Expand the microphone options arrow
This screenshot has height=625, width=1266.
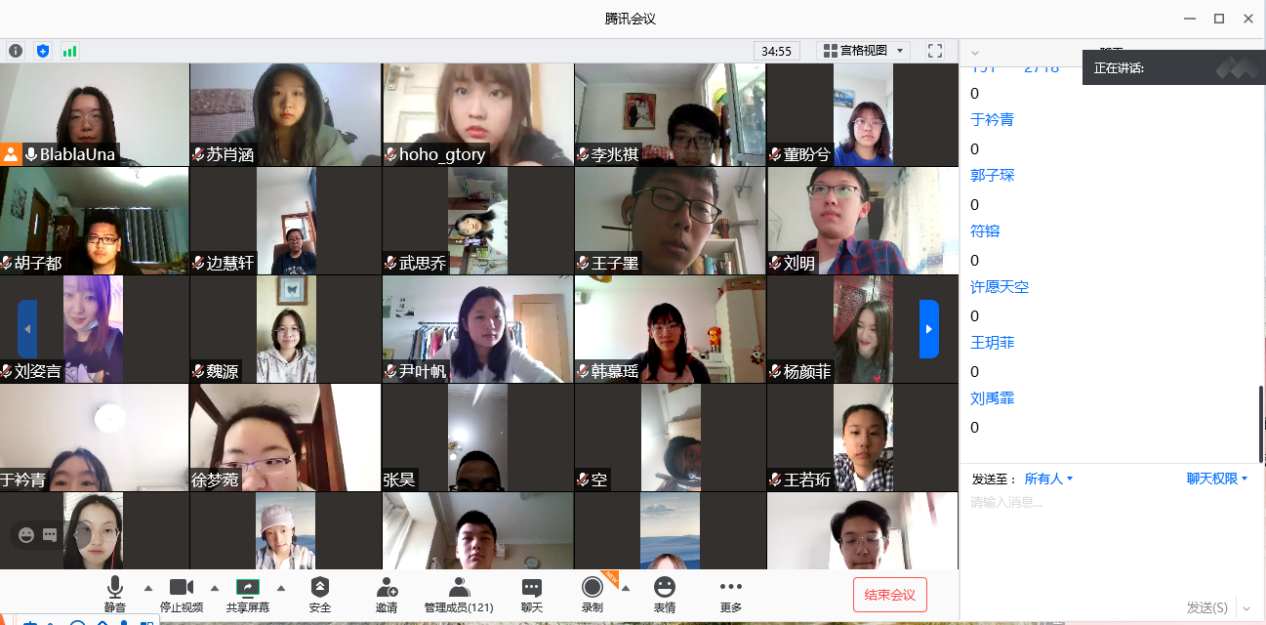[146, 589]
